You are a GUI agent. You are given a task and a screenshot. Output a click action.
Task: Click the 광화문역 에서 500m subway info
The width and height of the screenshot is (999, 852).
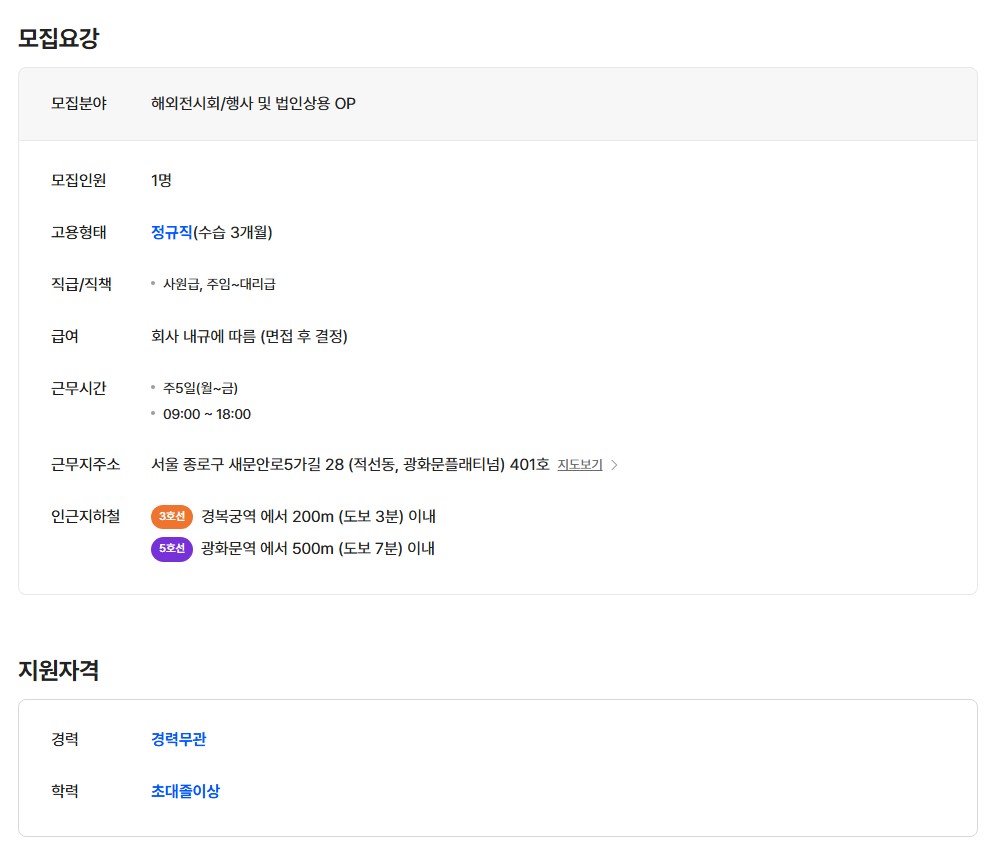coord(318,549)
